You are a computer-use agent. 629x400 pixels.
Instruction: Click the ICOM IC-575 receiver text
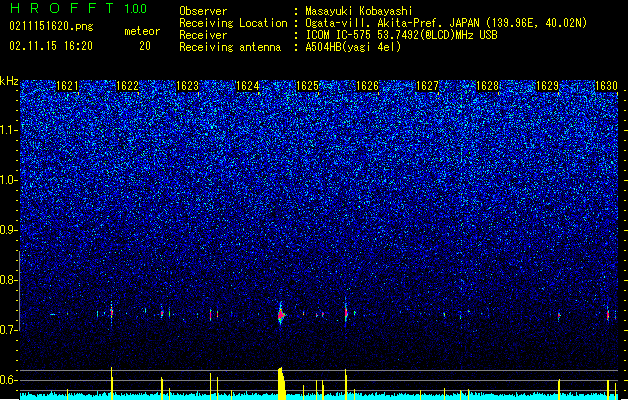coord(401,35)
